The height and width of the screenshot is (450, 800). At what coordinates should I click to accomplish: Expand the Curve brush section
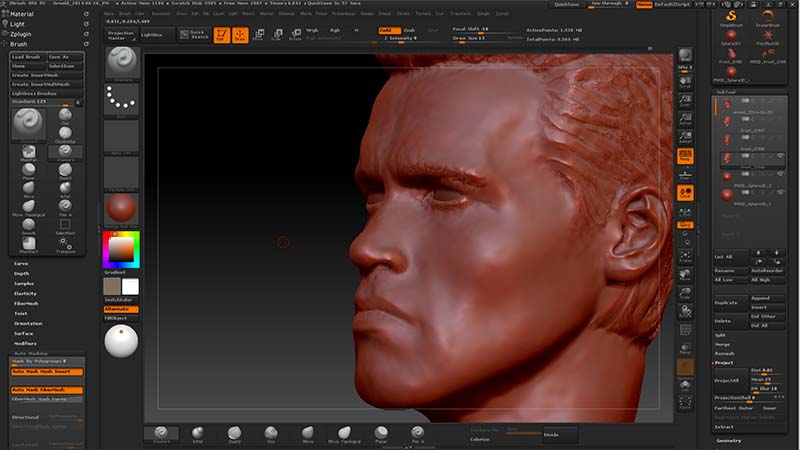[x=21, y=264]
